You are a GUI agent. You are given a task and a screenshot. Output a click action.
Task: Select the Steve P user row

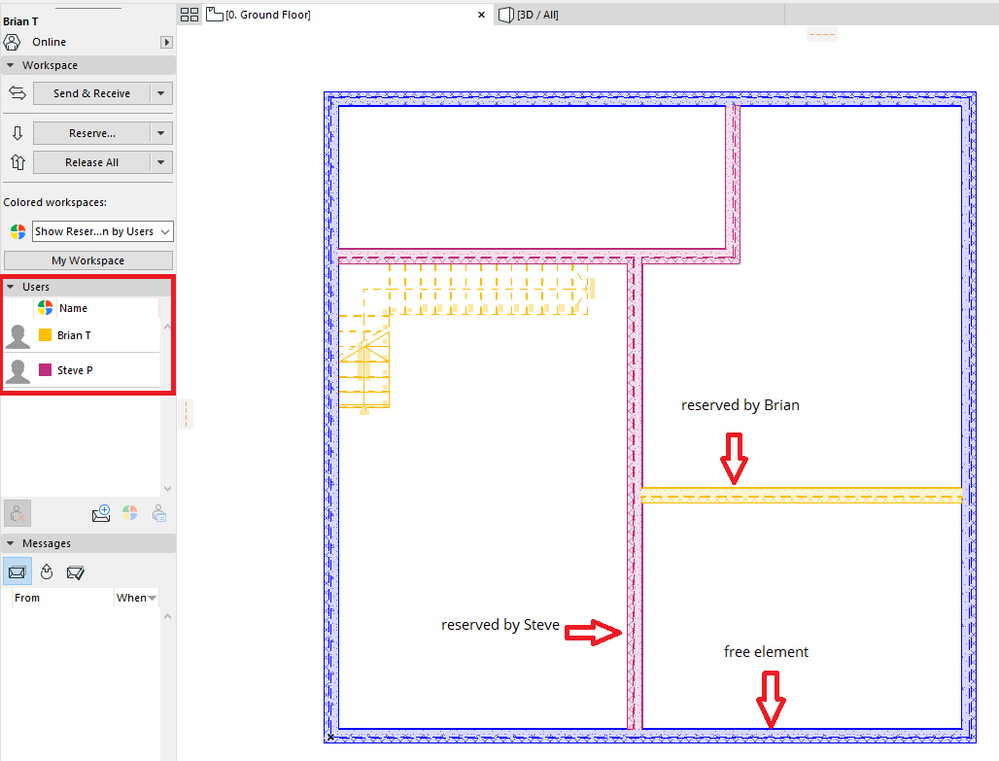(82, 370)
